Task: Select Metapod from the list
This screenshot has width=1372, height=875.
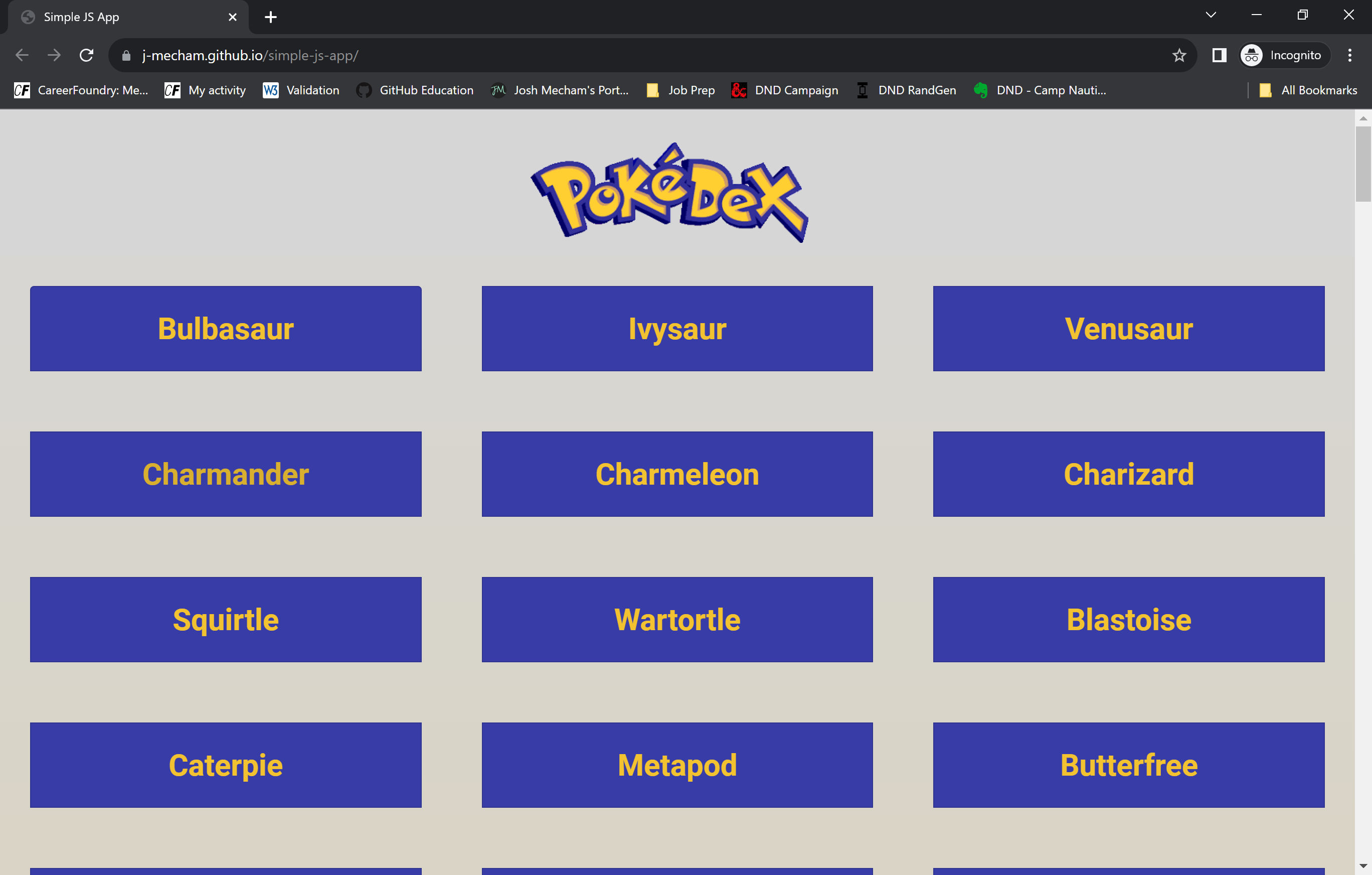Action: coord(677,765)
